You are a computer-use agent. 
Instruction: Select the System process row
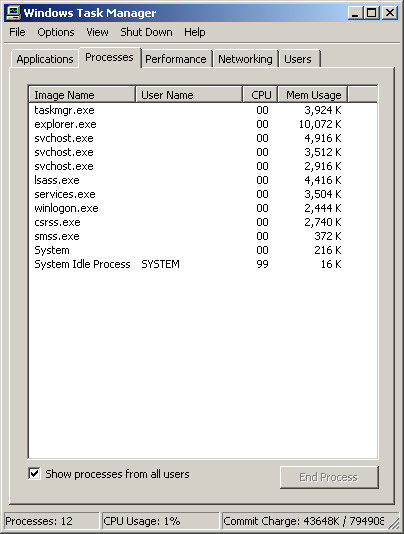(203, 250)
